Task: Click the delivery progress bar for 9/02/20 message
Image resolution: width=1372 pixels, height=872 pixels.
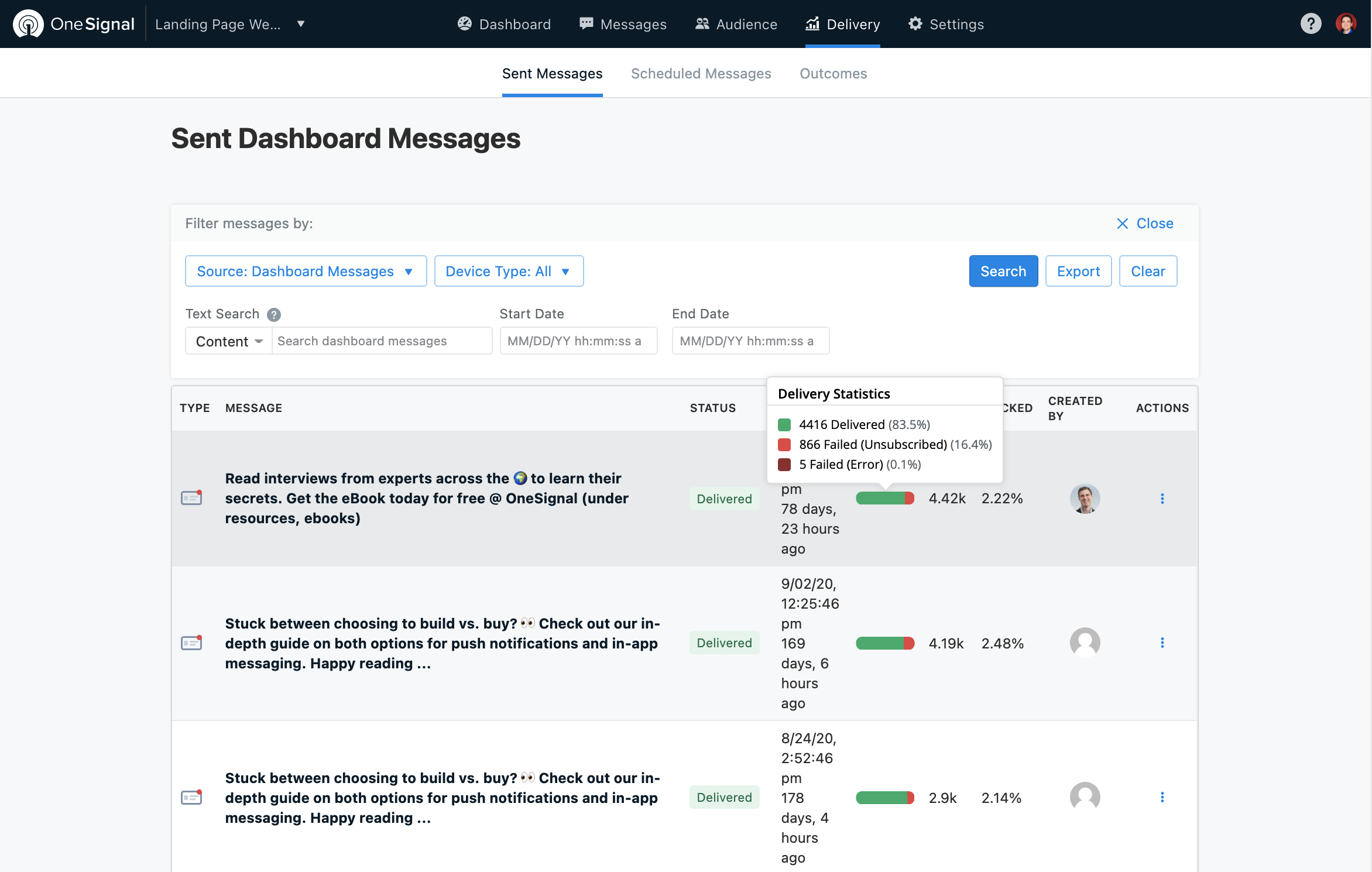Action: pos(884,644)
